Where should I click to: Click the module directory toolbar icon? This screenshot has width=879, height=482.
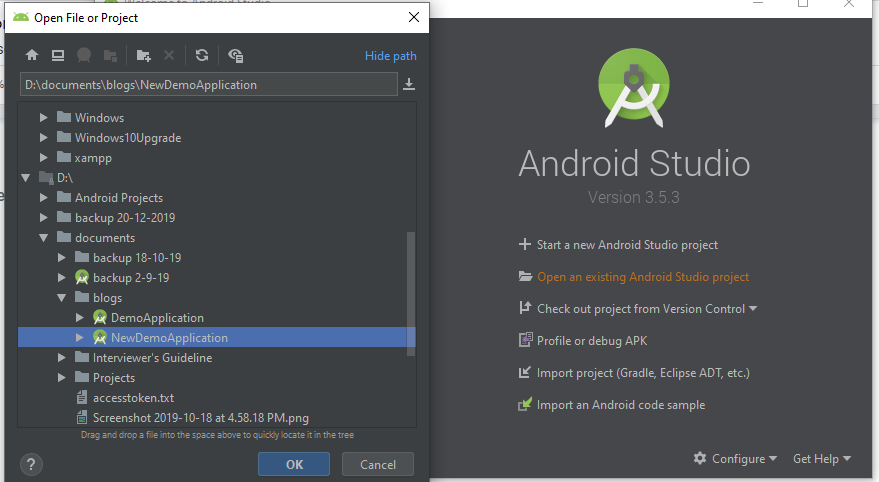coord(110,55)
